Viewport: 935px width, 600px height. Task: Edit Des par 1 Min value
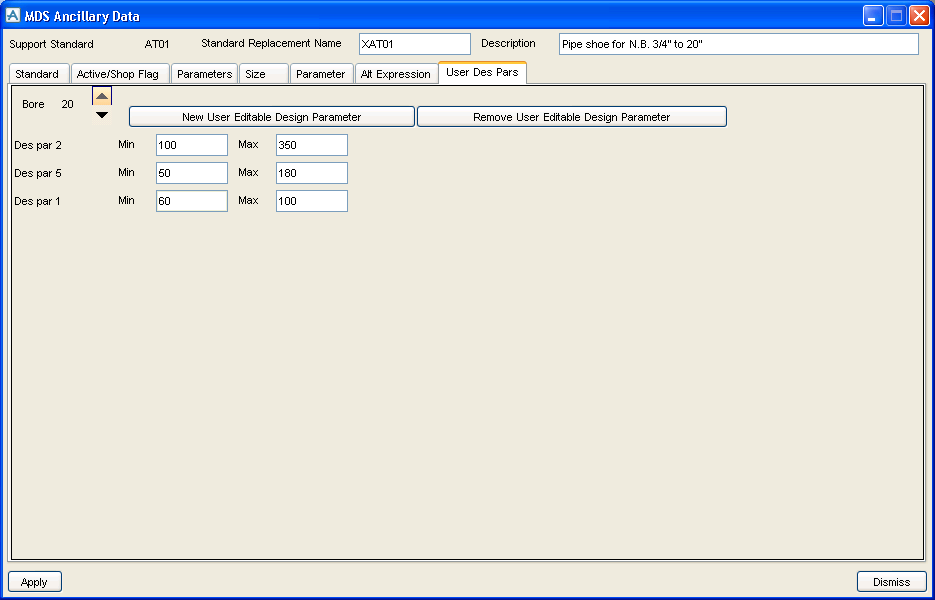[x=192, y=201]
